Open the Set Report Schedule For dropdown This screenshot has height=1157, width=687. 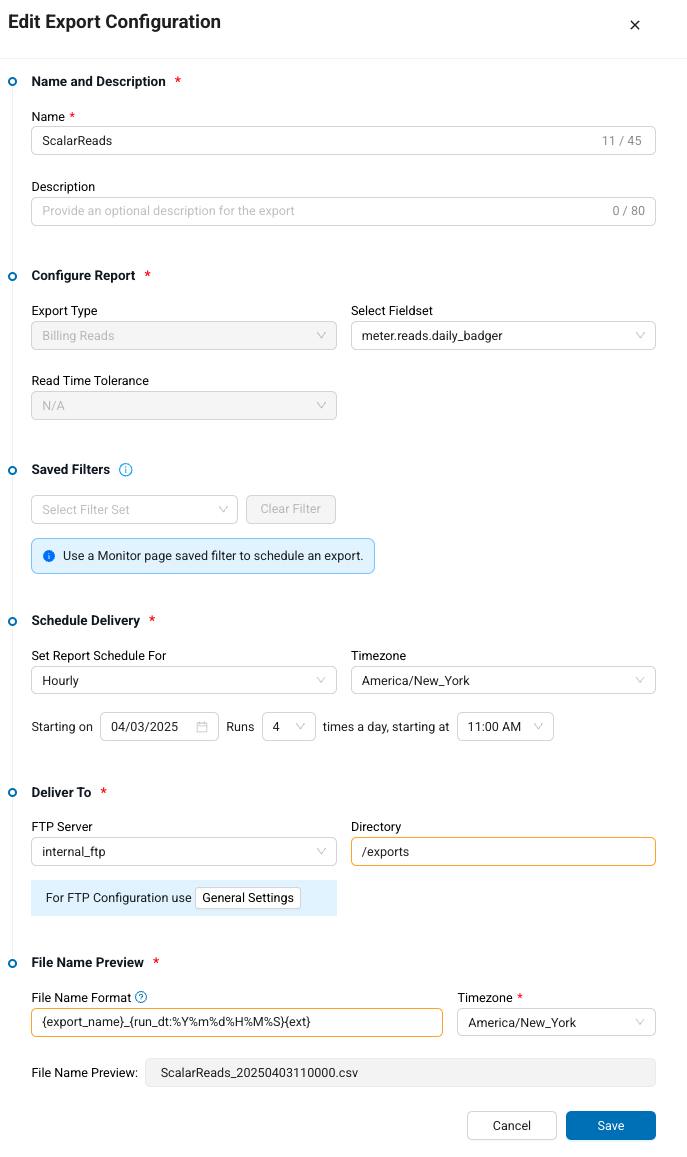coord(184,680)
